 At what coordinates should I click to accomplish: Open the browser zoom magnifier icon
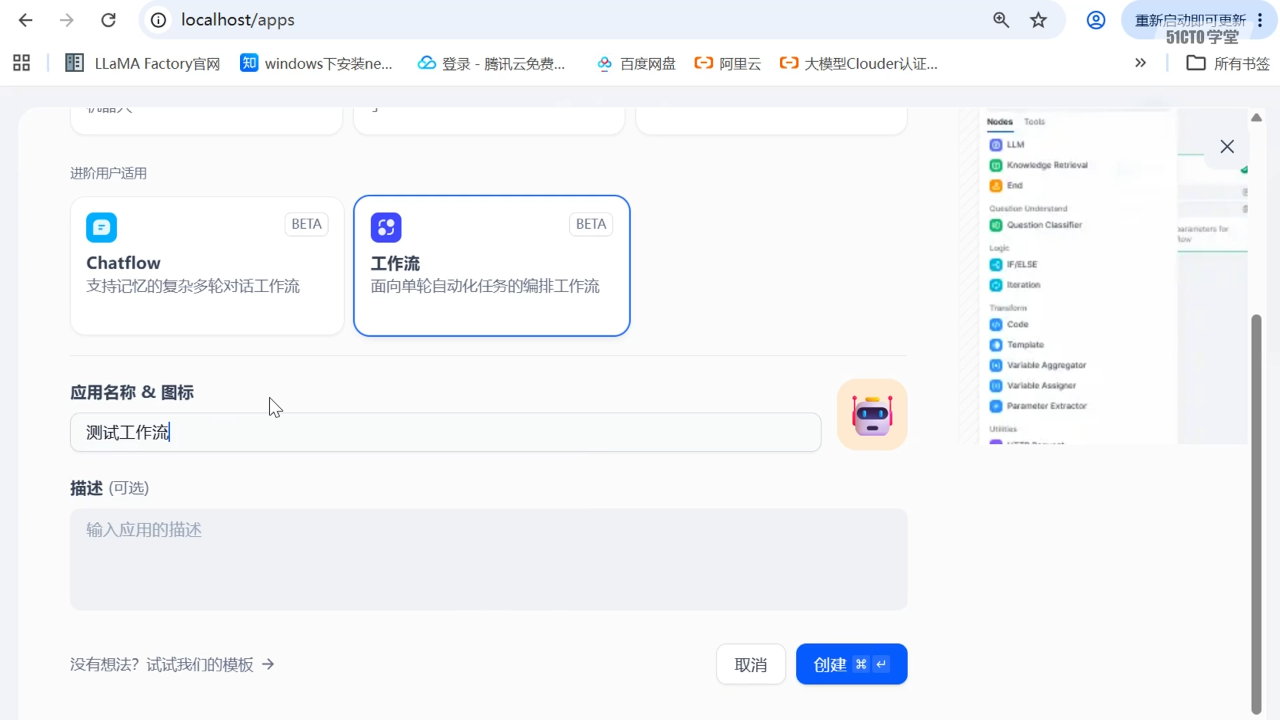tap(1001, 20)
